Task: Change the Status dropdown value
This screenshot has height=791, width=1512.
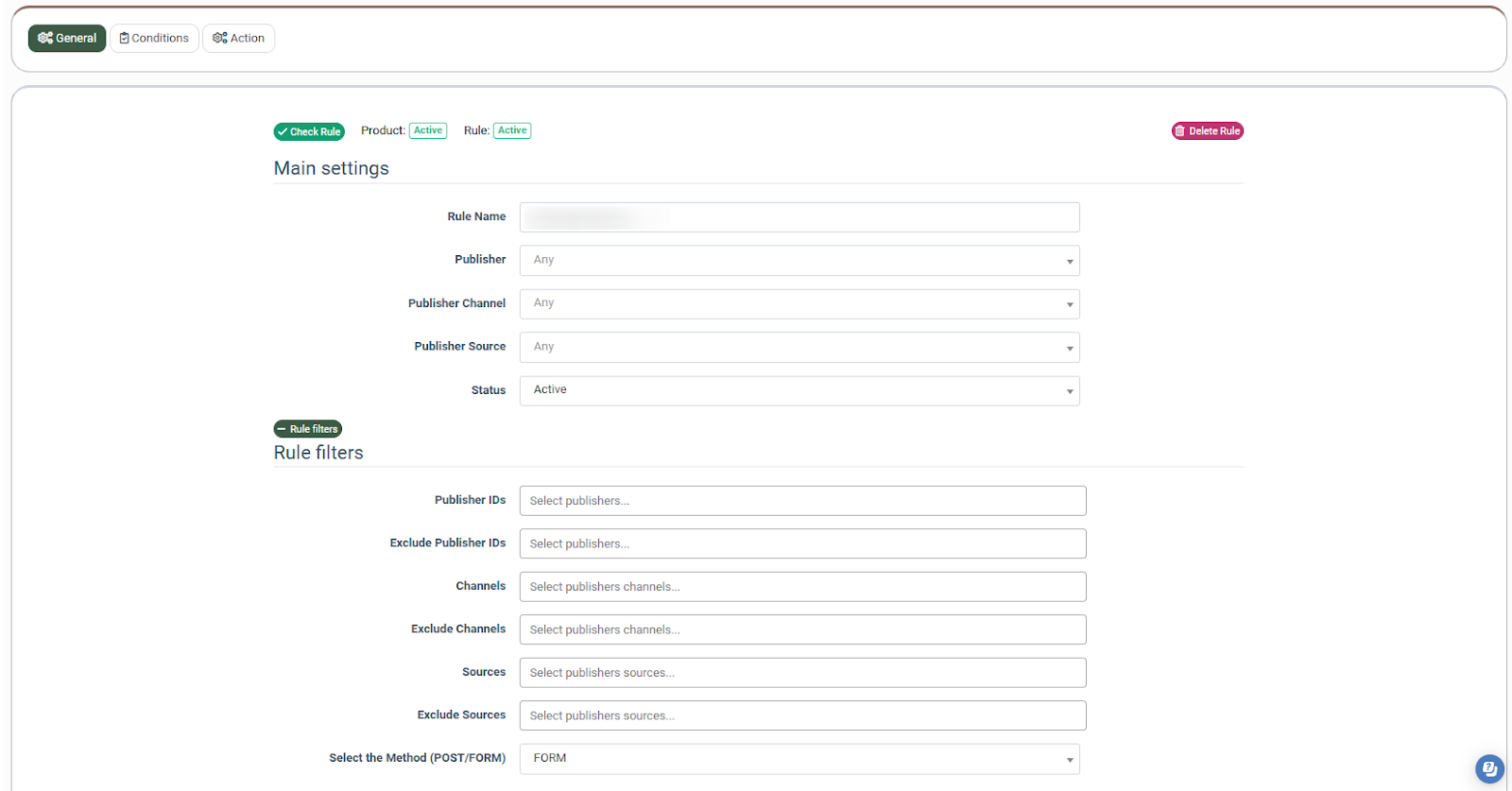Action: tap(799, 391)
